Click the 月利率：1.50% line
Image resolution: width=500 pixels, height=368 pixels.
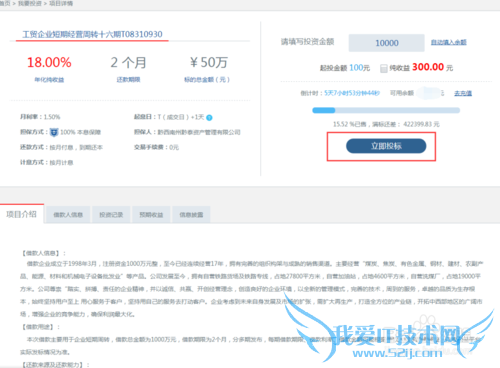pos(40,117)
